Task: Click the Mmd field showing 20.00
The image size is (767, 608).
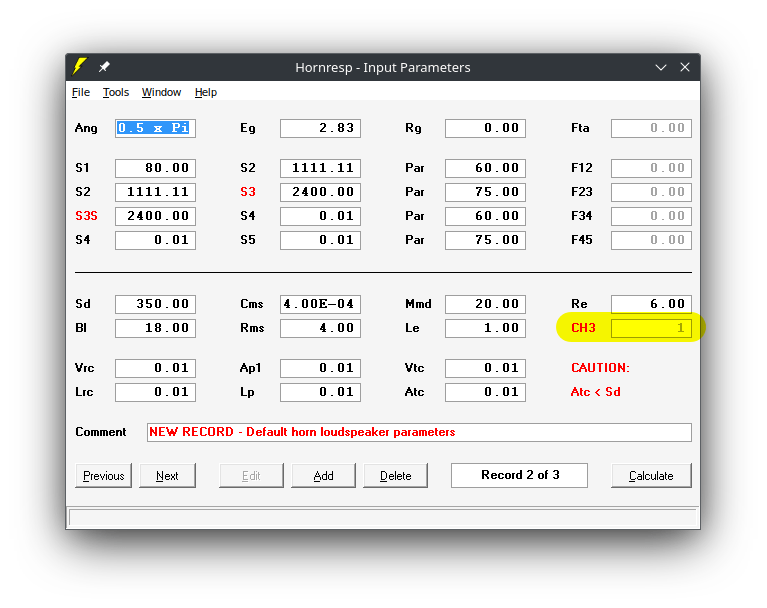Action: pyautogui.click(x=485, y=304)
